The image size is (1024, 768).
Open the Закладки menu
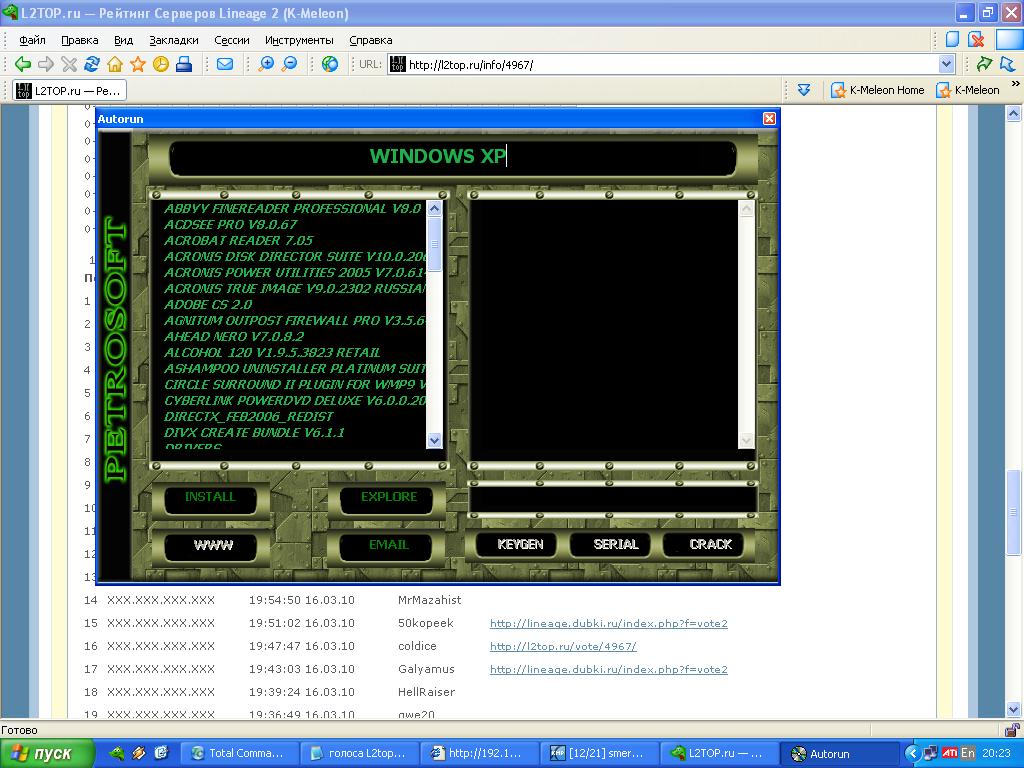click(174, 40)
